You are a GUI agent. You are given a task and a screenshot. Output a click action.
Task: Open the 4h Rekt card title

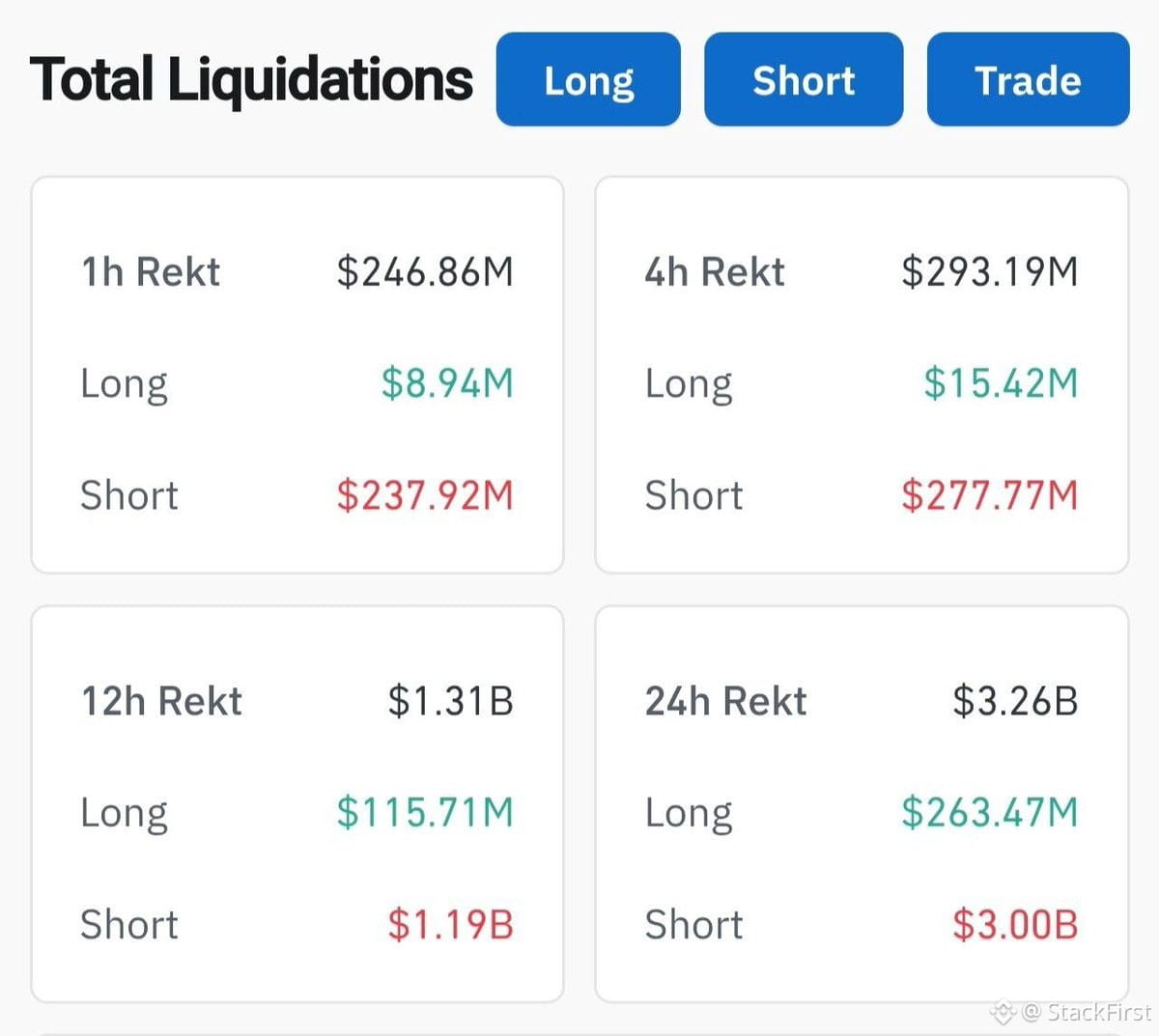click(715, 271)
